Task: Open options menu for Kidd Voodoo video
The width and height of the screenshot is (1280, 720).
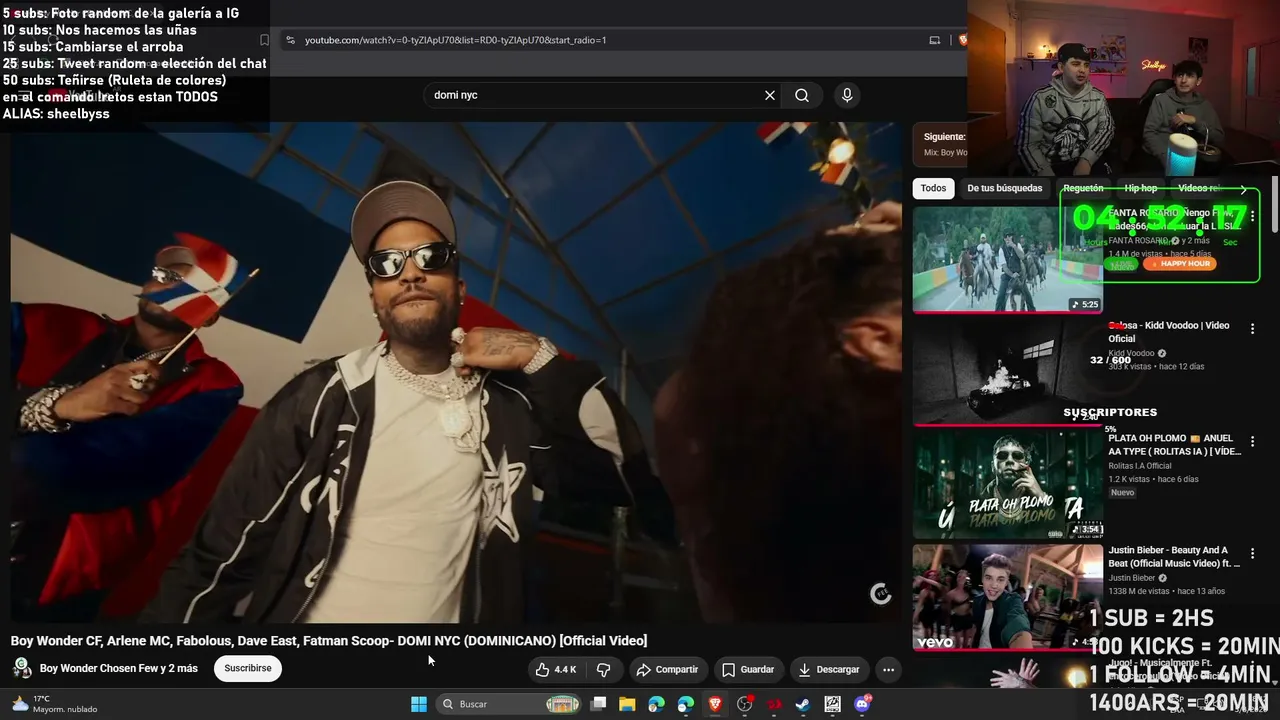Action: click(1252, 329)
